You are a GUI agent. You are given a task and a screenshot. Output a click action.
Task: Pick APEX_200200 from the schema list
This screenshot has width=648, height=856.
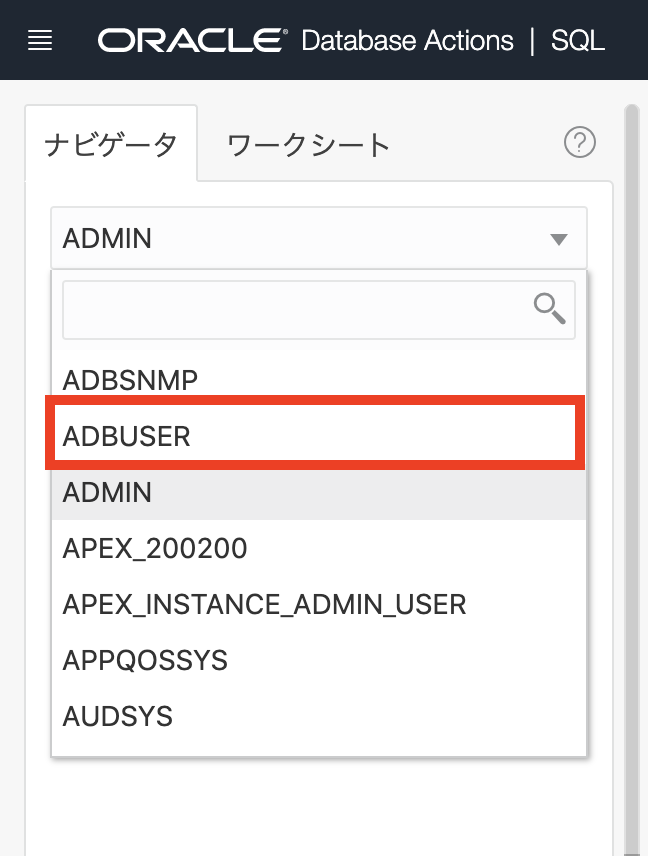point(154,548)
